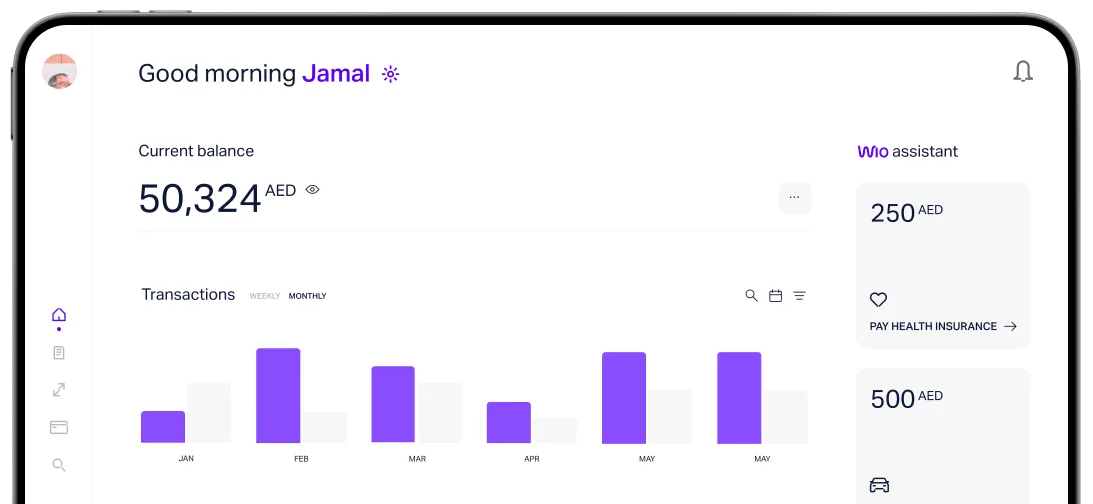Open the transactions calendar picker

coord(775,296)
